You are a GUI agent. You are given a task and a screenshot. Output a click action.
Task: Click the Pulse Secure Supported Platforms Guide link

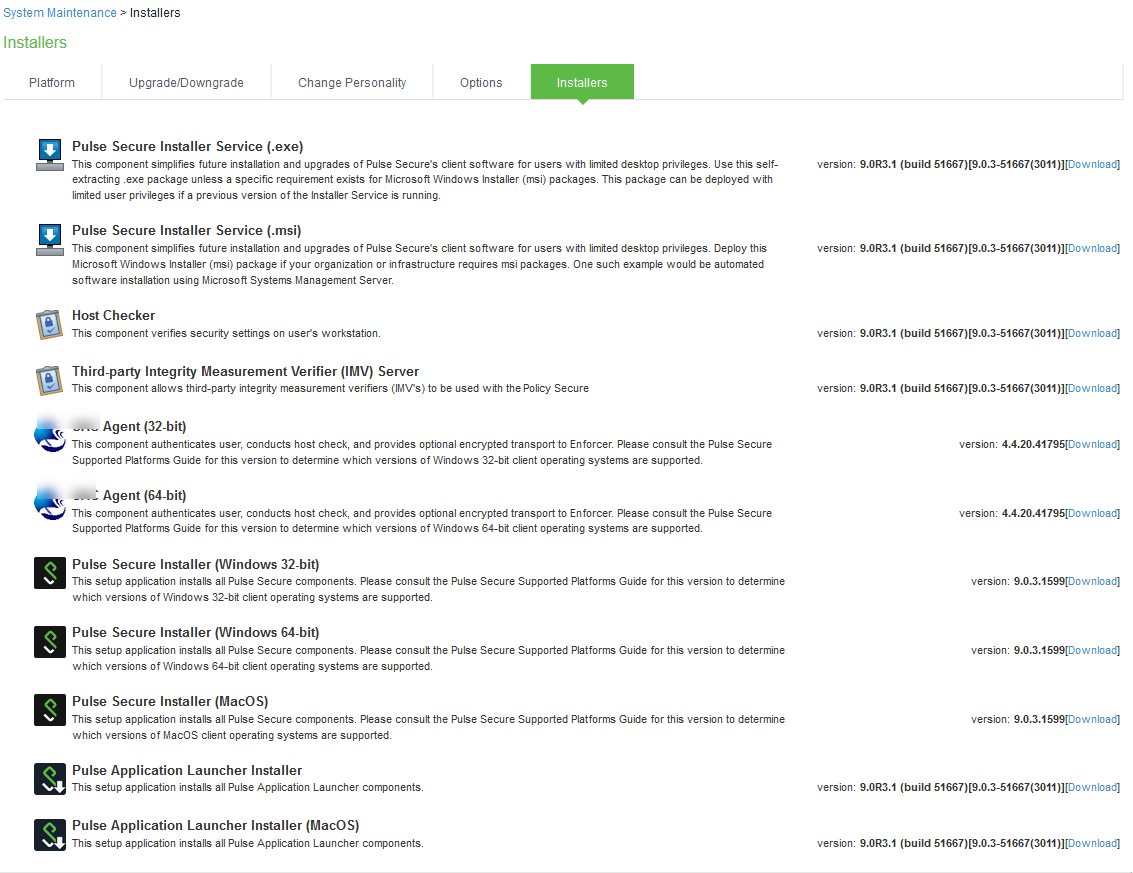[546, 580]
